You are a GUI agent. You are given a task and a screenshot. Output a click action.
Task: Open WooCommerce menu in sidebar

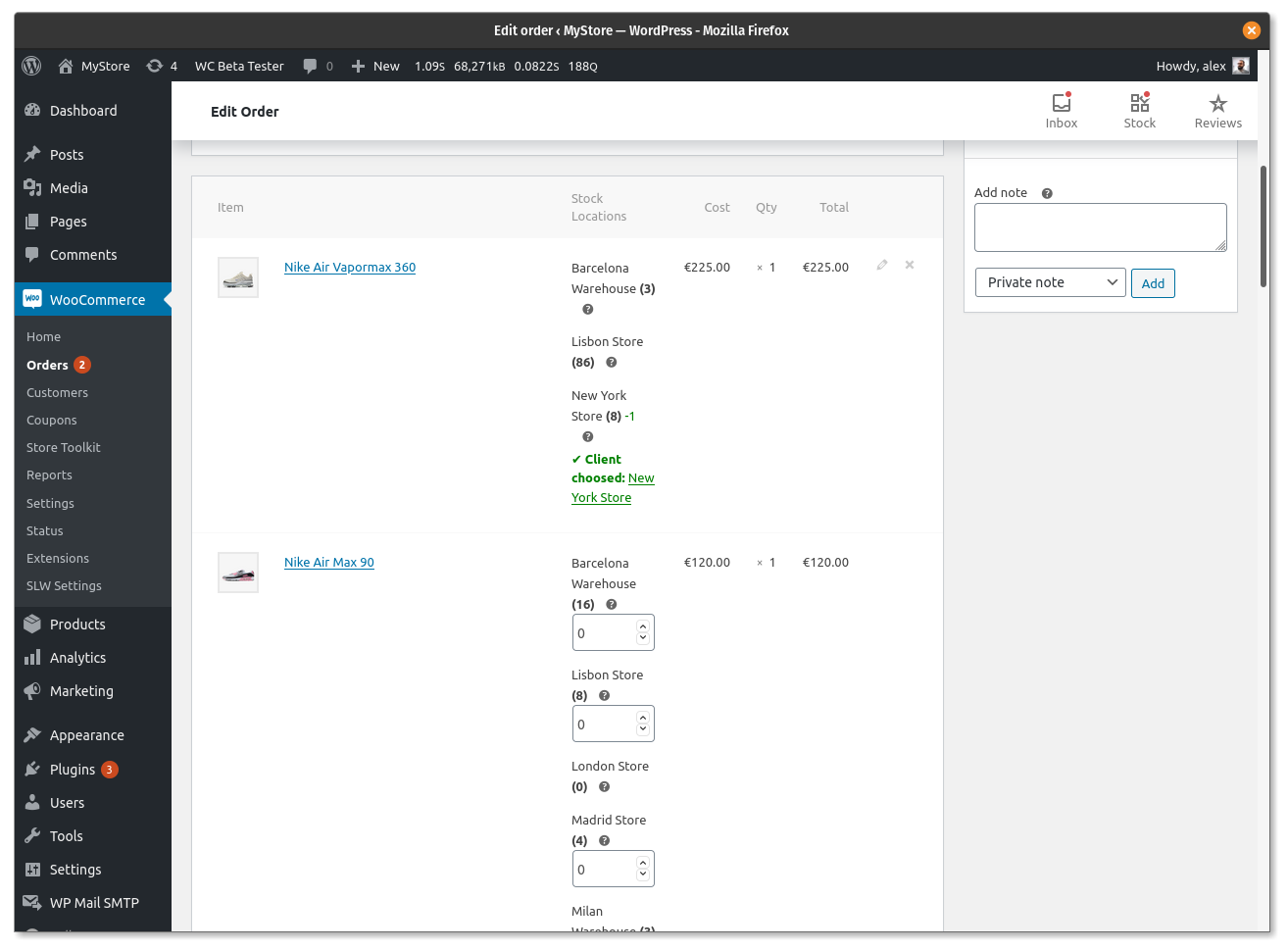(93, 300)
